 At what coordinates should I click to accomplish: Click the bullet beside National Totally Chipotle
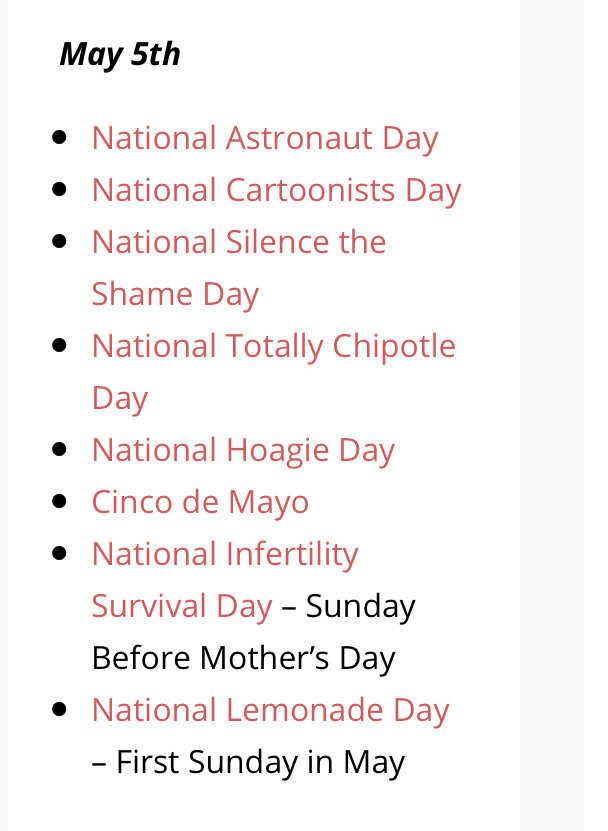[x=59, y=345]
